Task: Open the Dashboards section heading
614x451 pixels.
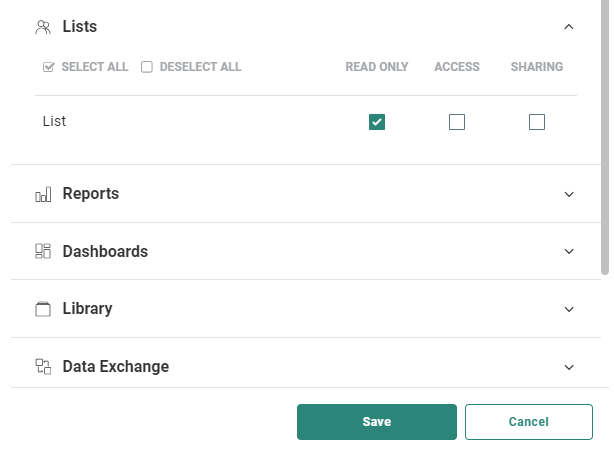Action: coord(105,251)
